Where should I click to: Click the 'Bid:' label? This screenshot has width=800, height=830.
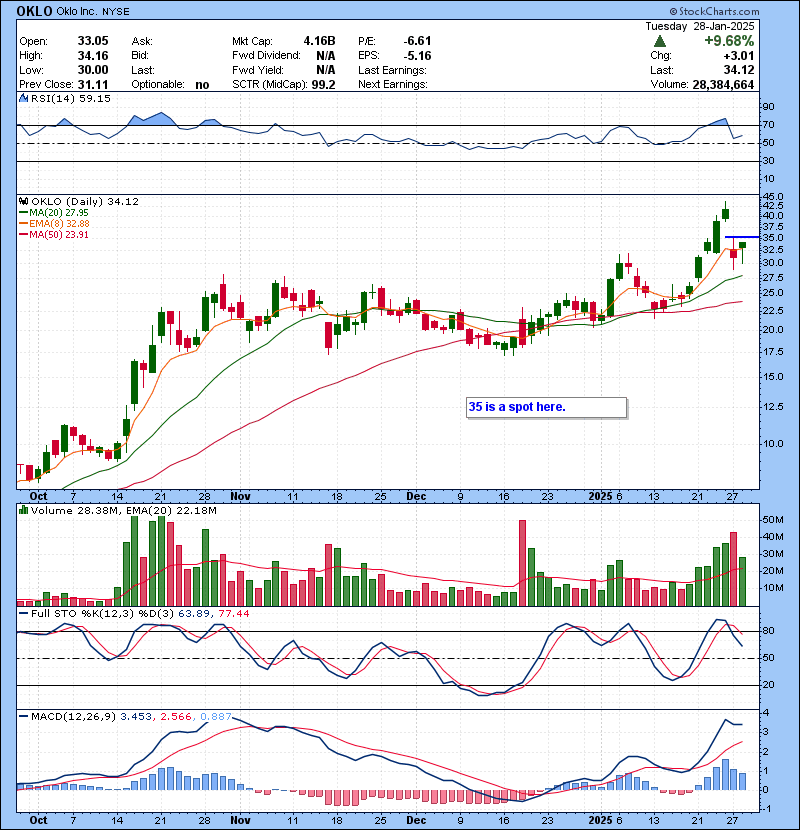140,56
